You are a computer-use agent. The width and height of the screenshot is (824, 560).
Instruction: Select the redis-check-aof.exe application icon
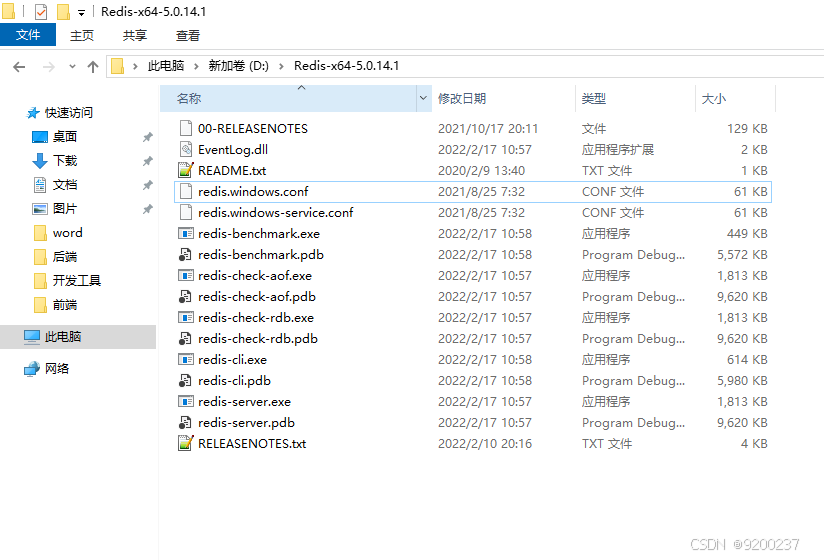click(186, 275)
